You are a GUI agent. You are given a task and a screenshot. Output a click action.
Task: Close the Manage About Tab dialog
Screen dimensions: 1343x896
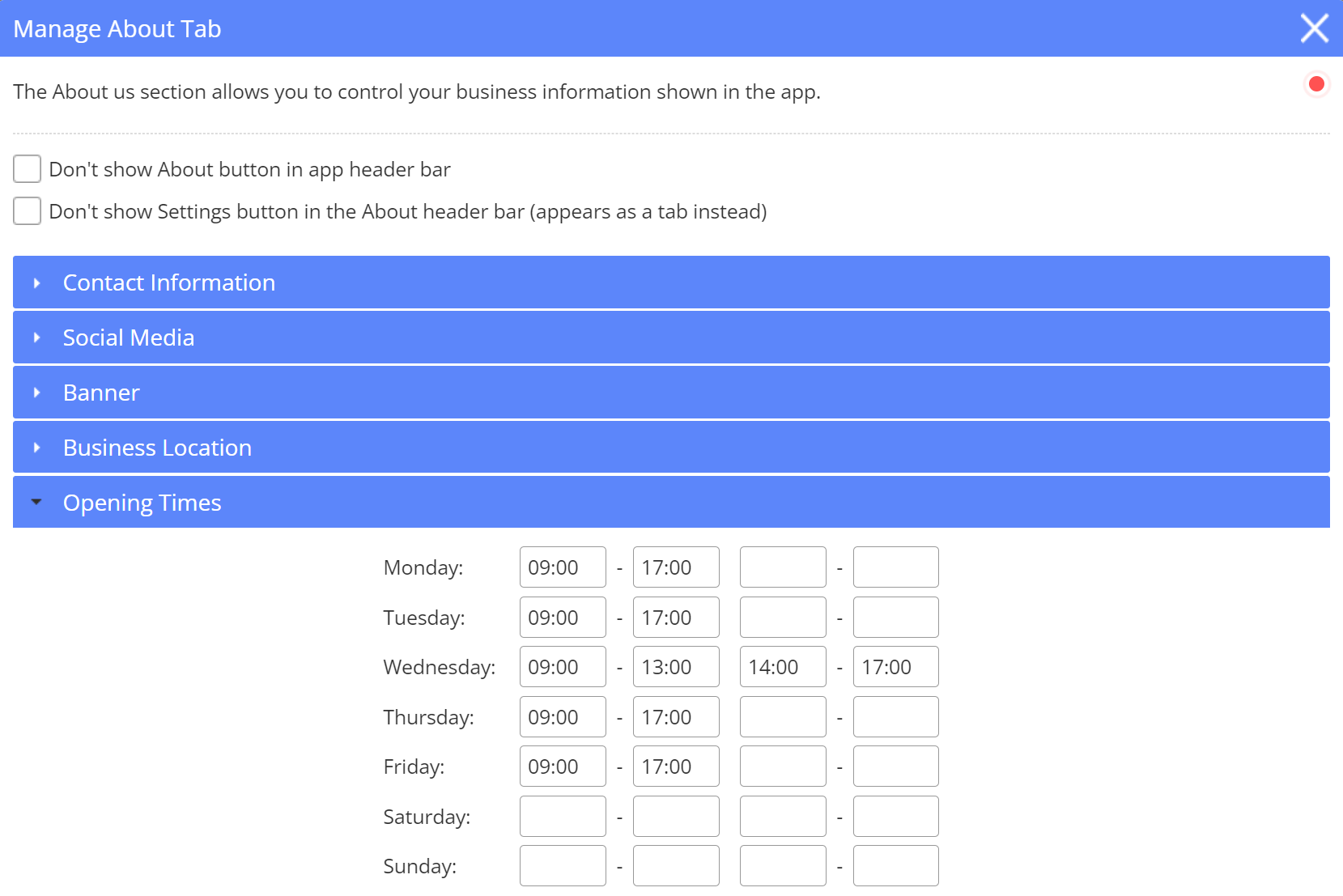[1314, 28]
